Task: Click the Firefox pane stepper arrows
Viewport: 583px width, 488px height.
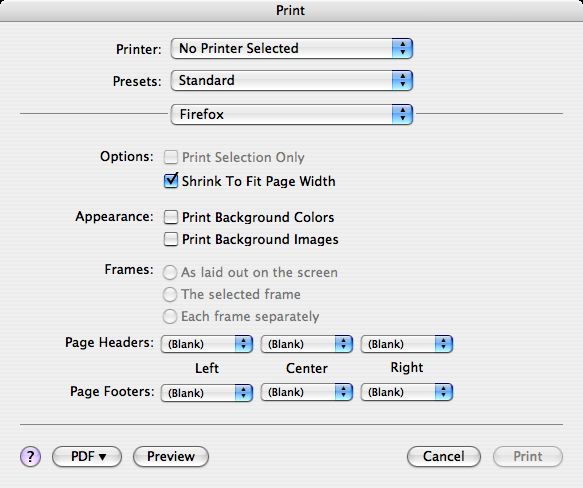Action: click(402, 114)
